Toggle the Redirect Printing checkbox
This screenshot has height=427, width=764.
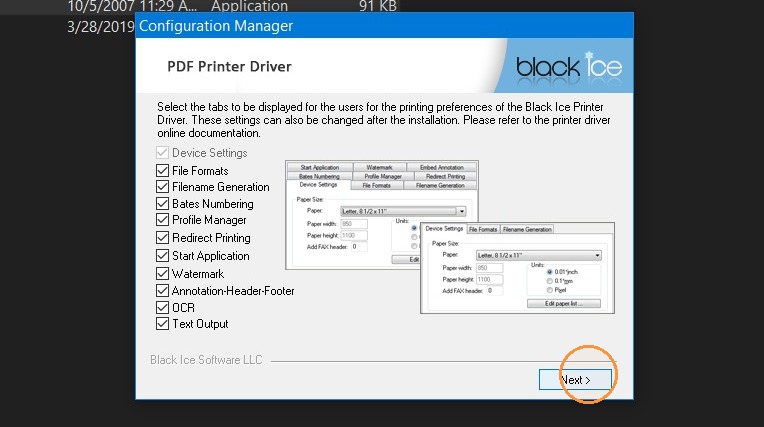[x=162, y=238]
